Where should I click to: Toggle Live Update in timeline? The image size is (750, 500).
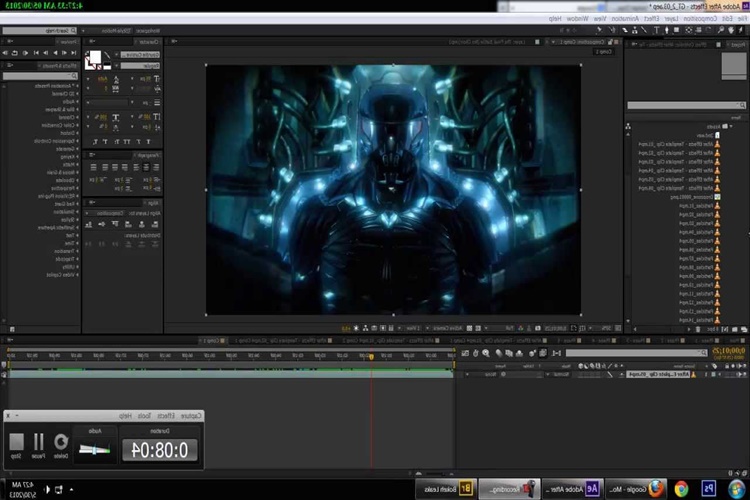(x=542, y=353)
